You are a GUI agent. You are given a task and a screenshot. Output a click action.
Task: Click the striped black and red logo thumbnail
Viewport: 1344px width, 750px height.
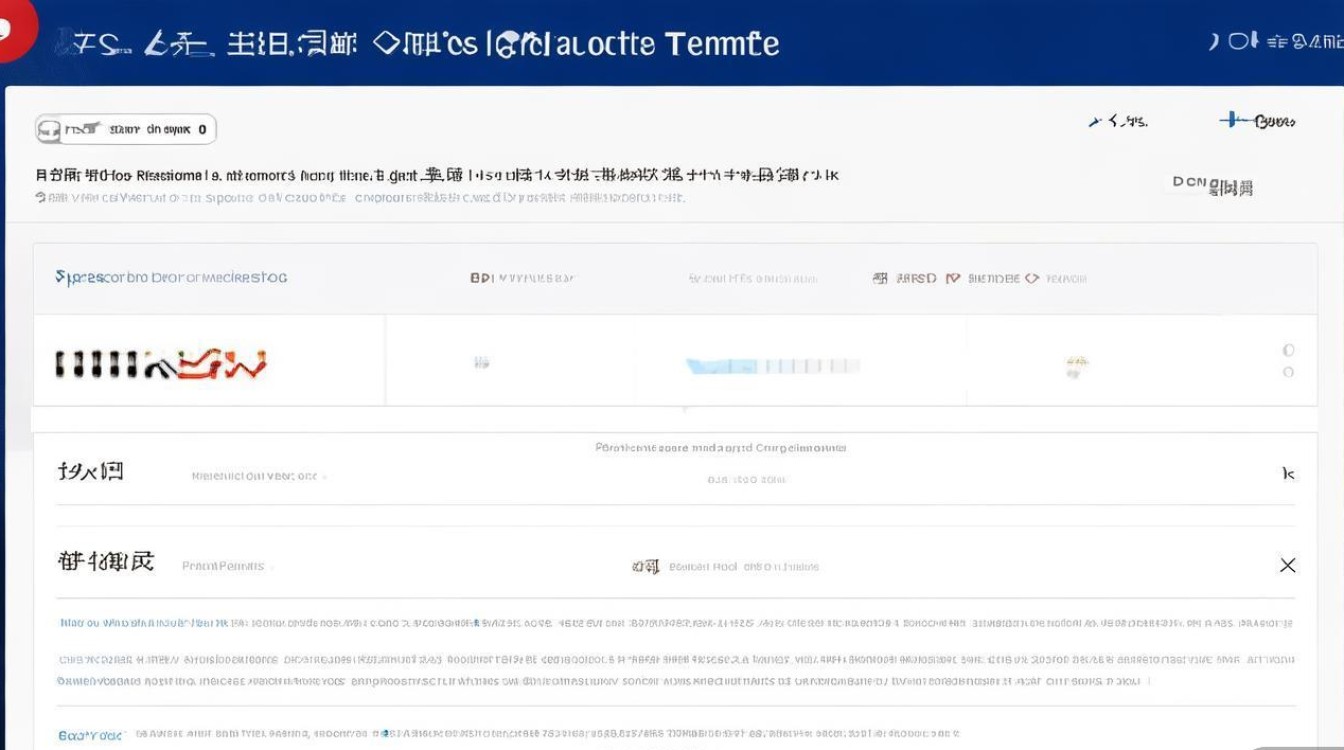pyautogui.click(x=160, y=364)
